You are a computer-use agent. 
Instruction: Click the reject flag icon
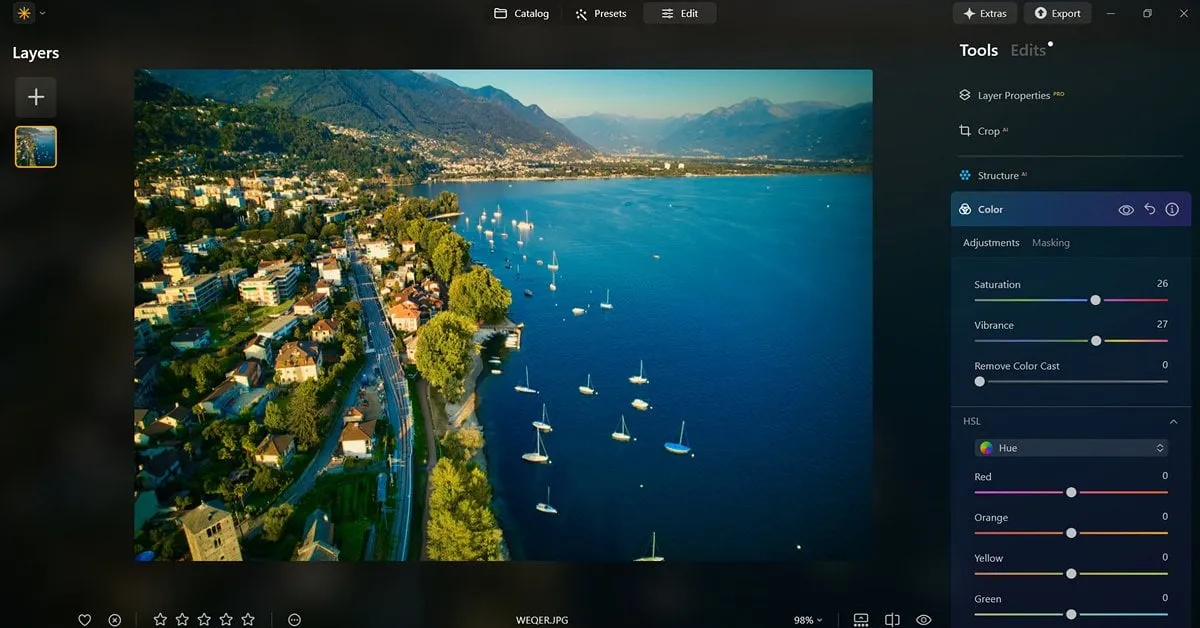pos(115,620)
